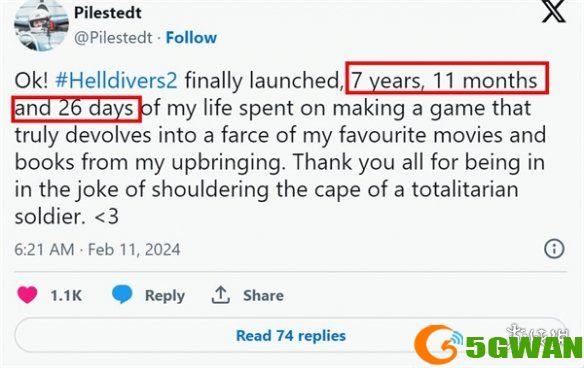Click the Reply text label
Screen dimensions: 584x368
click(x=165, y=295)
